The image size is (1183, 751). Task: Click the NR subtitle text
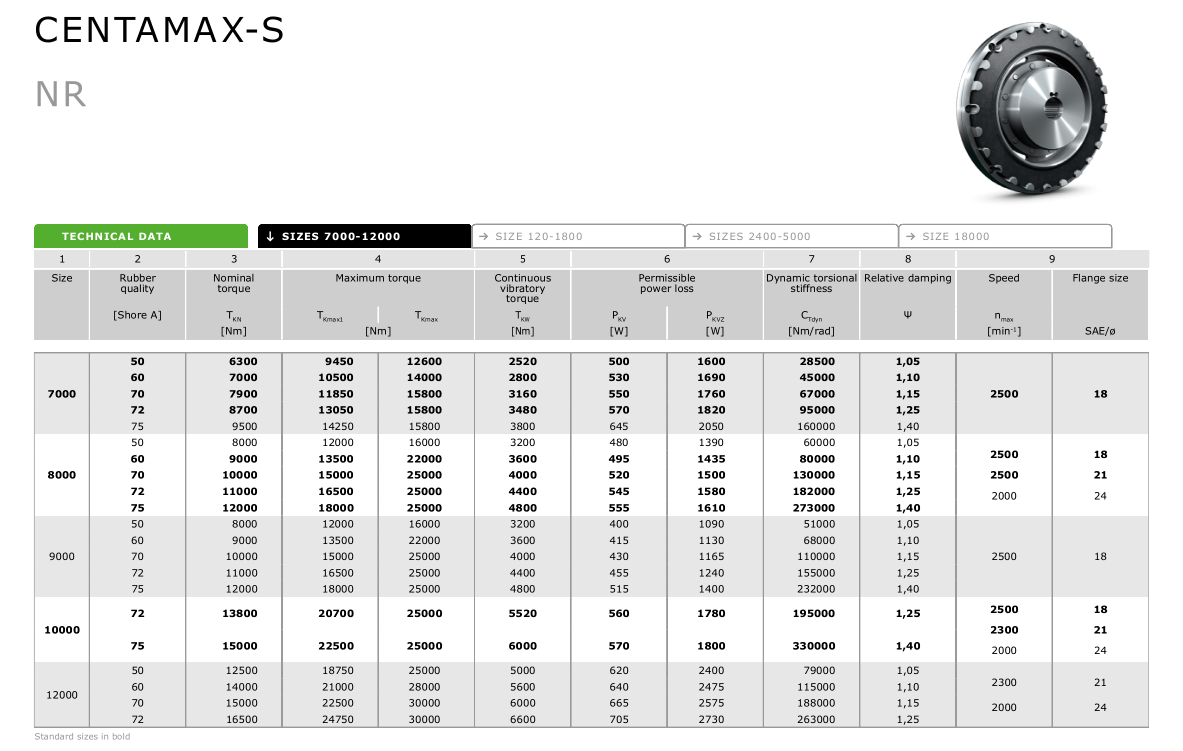[61, 95]
